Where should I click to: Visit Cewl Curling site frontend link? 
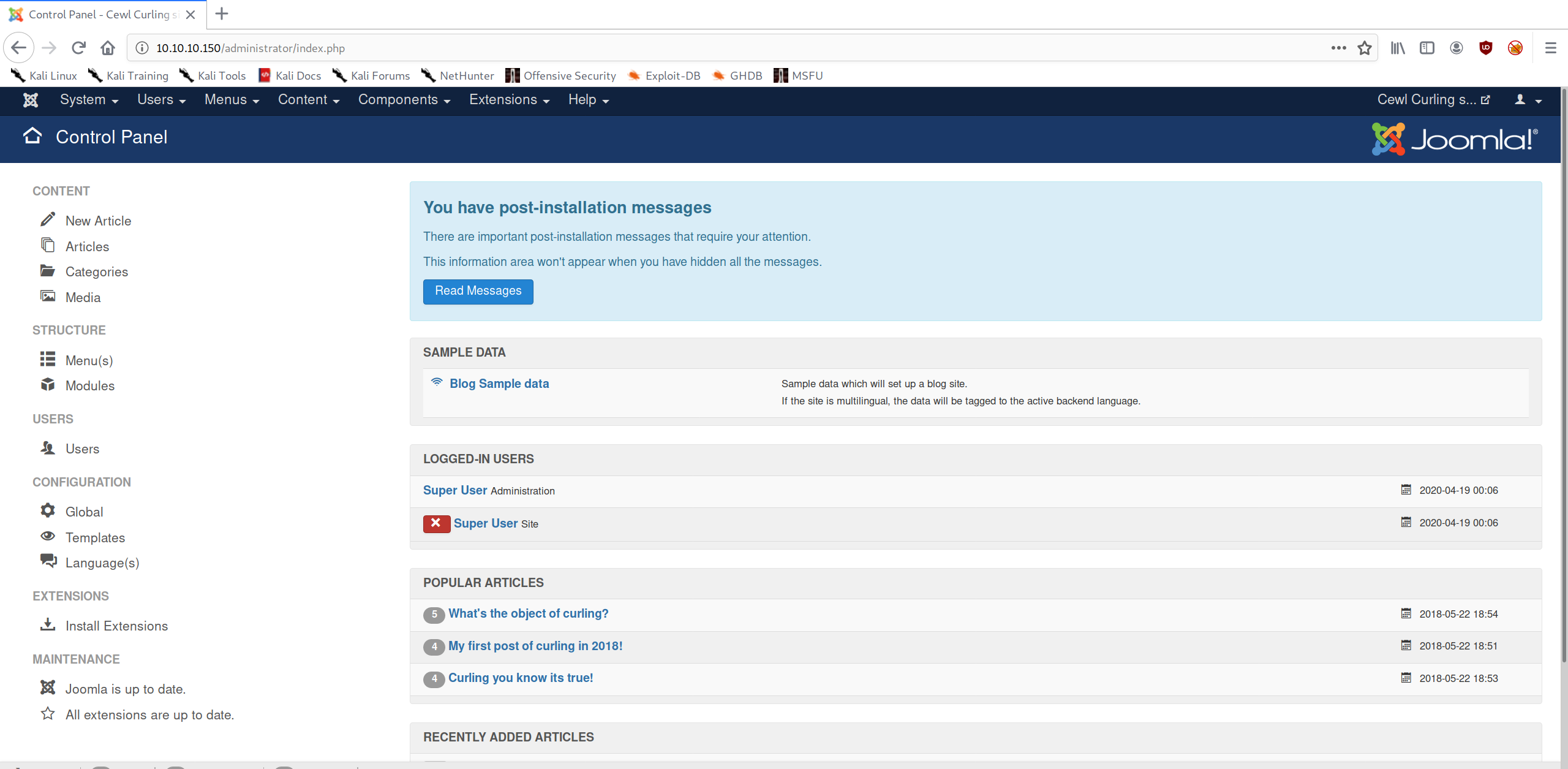click(x=1433, y=100)
